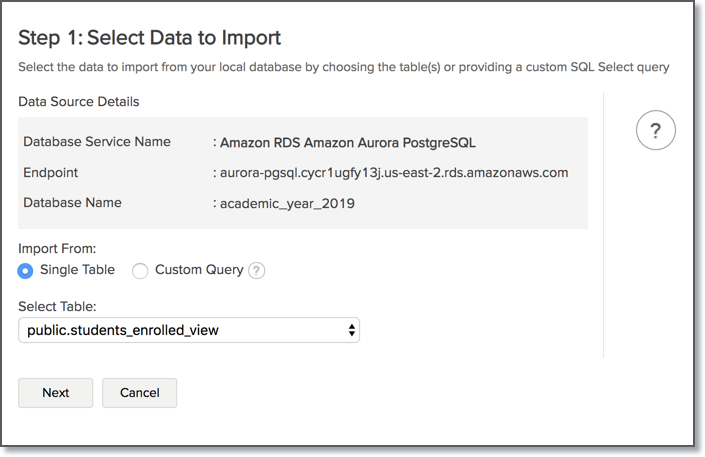
Task: Click the up-down arrows on the table selector
Action: [x=351, y=330]
